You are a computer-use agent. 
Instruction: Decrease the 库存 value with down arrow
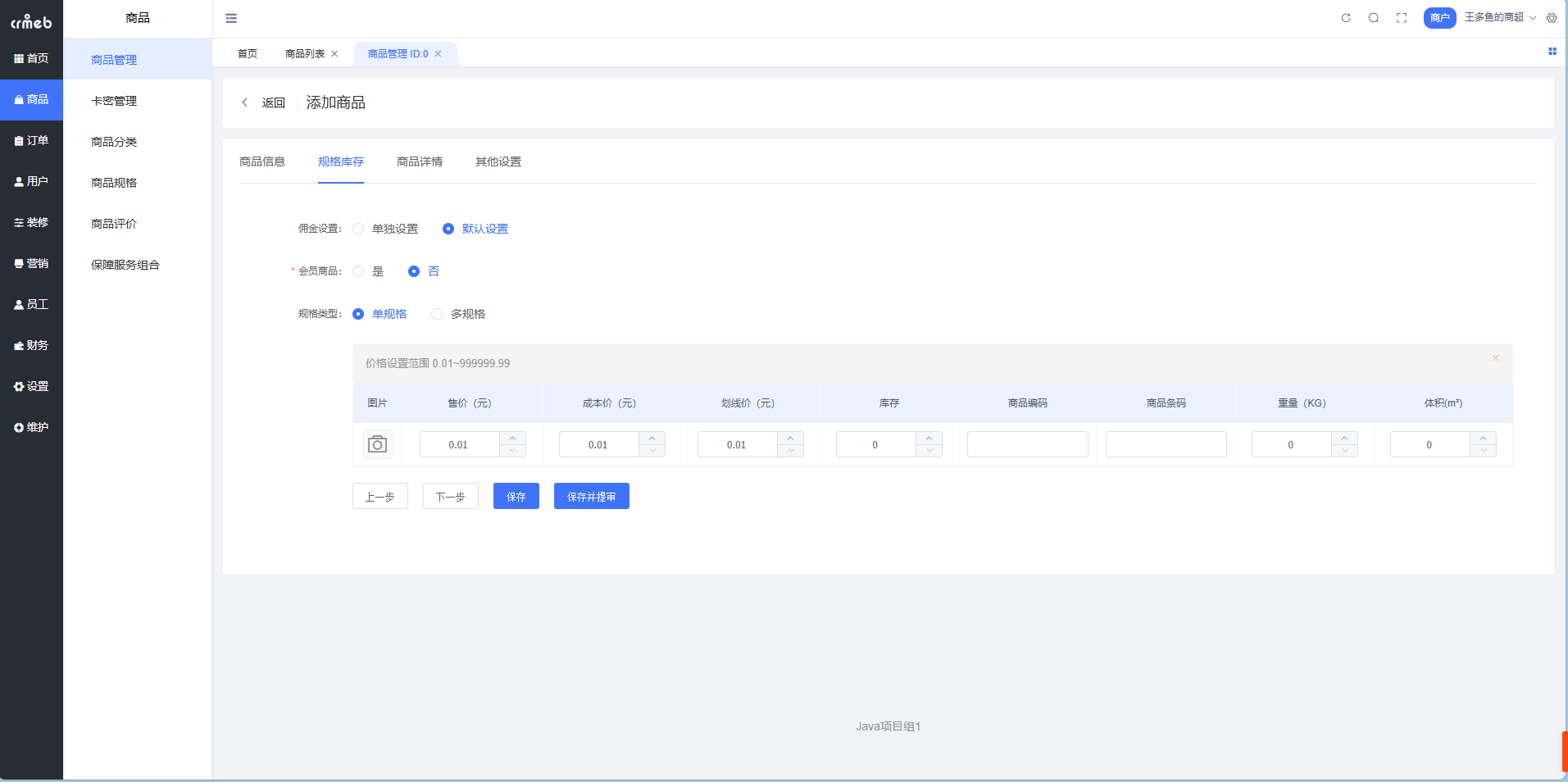(x=929, y=450)
